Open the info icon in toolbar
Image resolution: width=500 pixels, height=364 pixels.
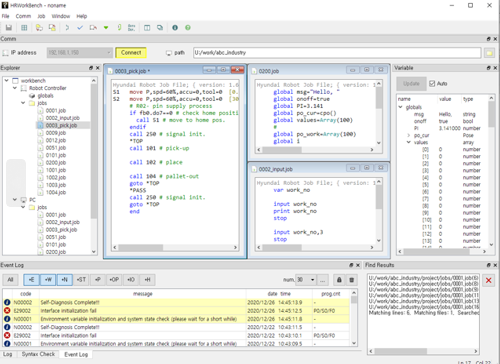175,28
